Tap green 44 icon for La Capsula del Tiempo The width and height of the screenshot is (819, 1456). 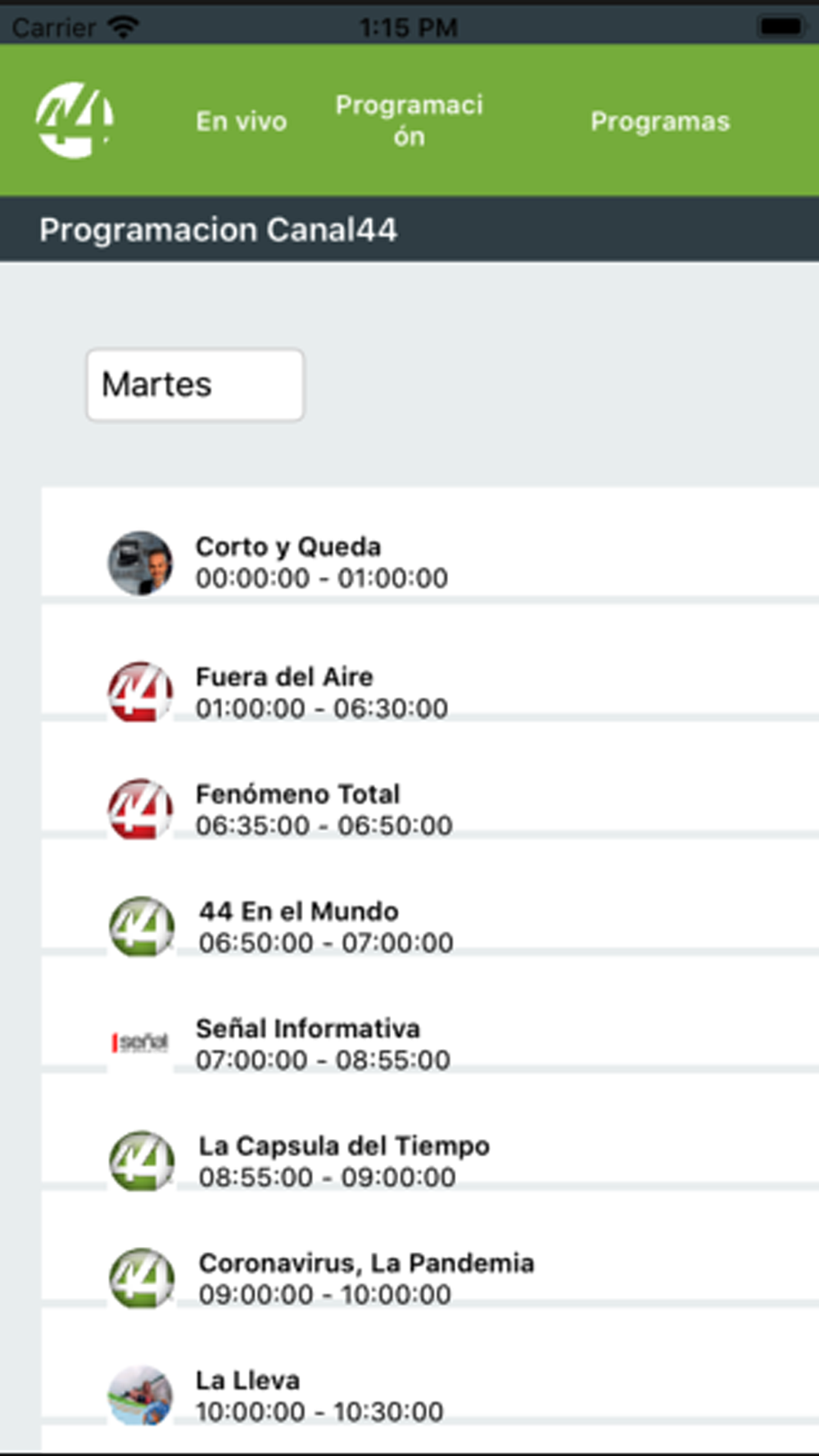142,1161
